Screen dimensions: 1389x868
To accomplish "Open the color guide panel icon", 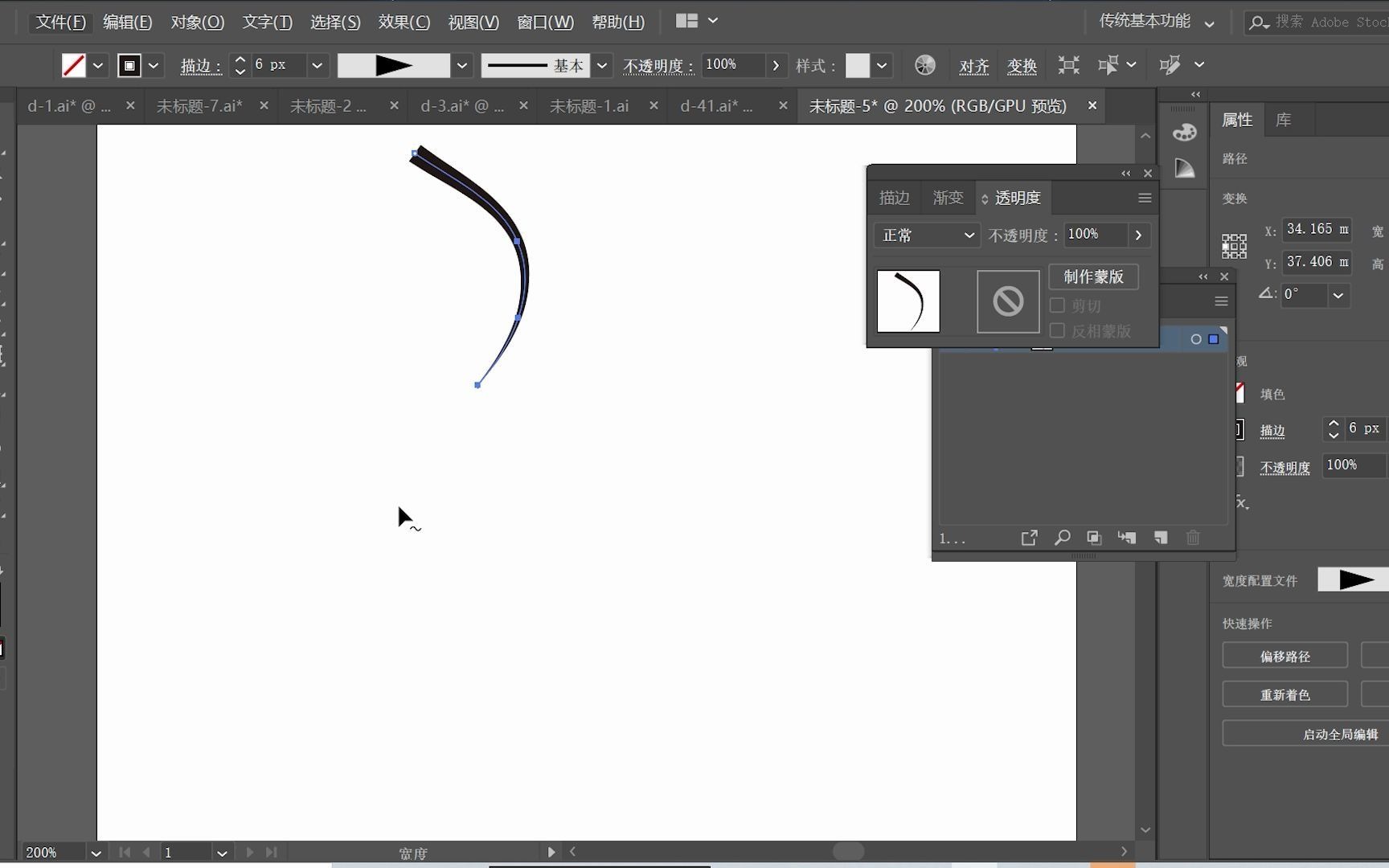I will (1184, 168).
